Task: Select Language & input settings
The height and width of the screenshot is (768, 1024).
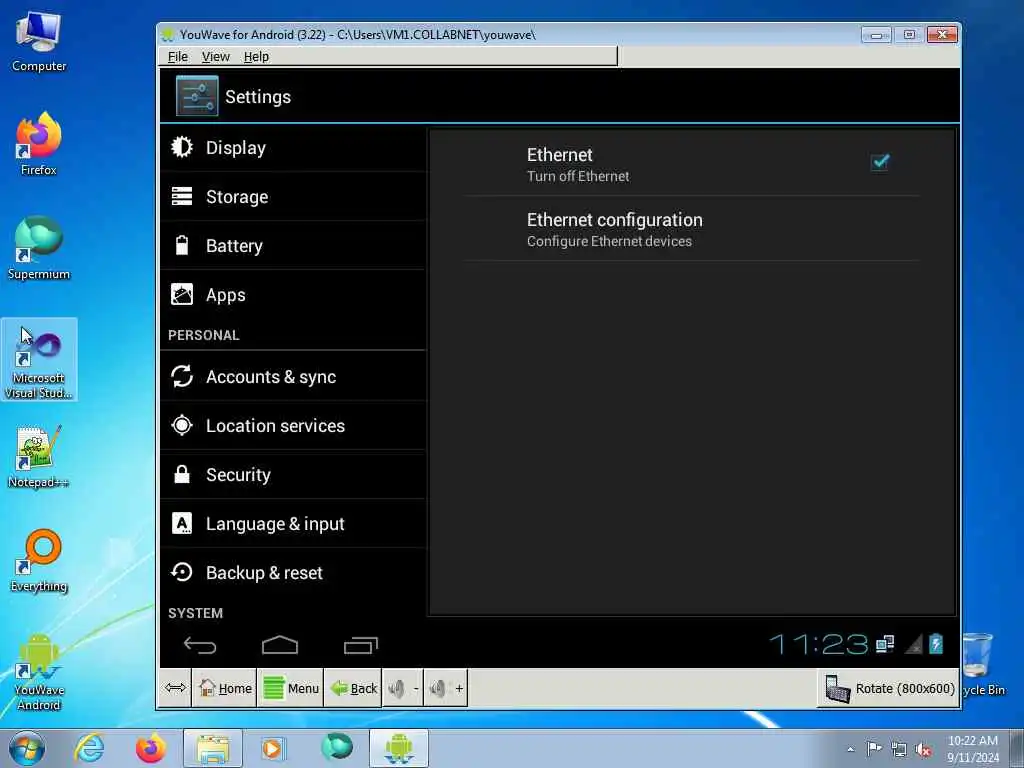Action: point(293,524)
